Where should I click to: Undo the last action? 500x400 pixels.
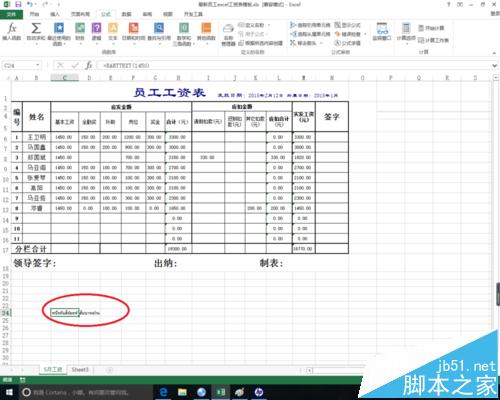coord(30,4)
